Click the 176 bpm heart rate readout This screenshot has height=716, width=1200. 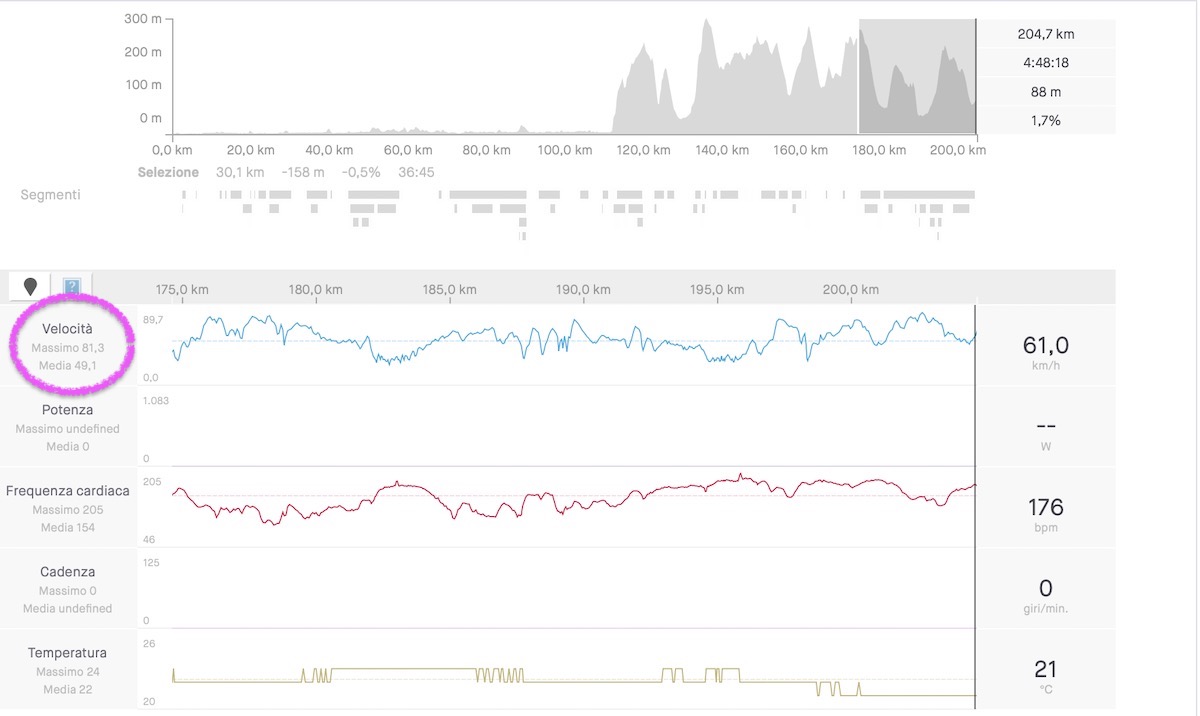pyautogui.click(x=1045, y=507)
